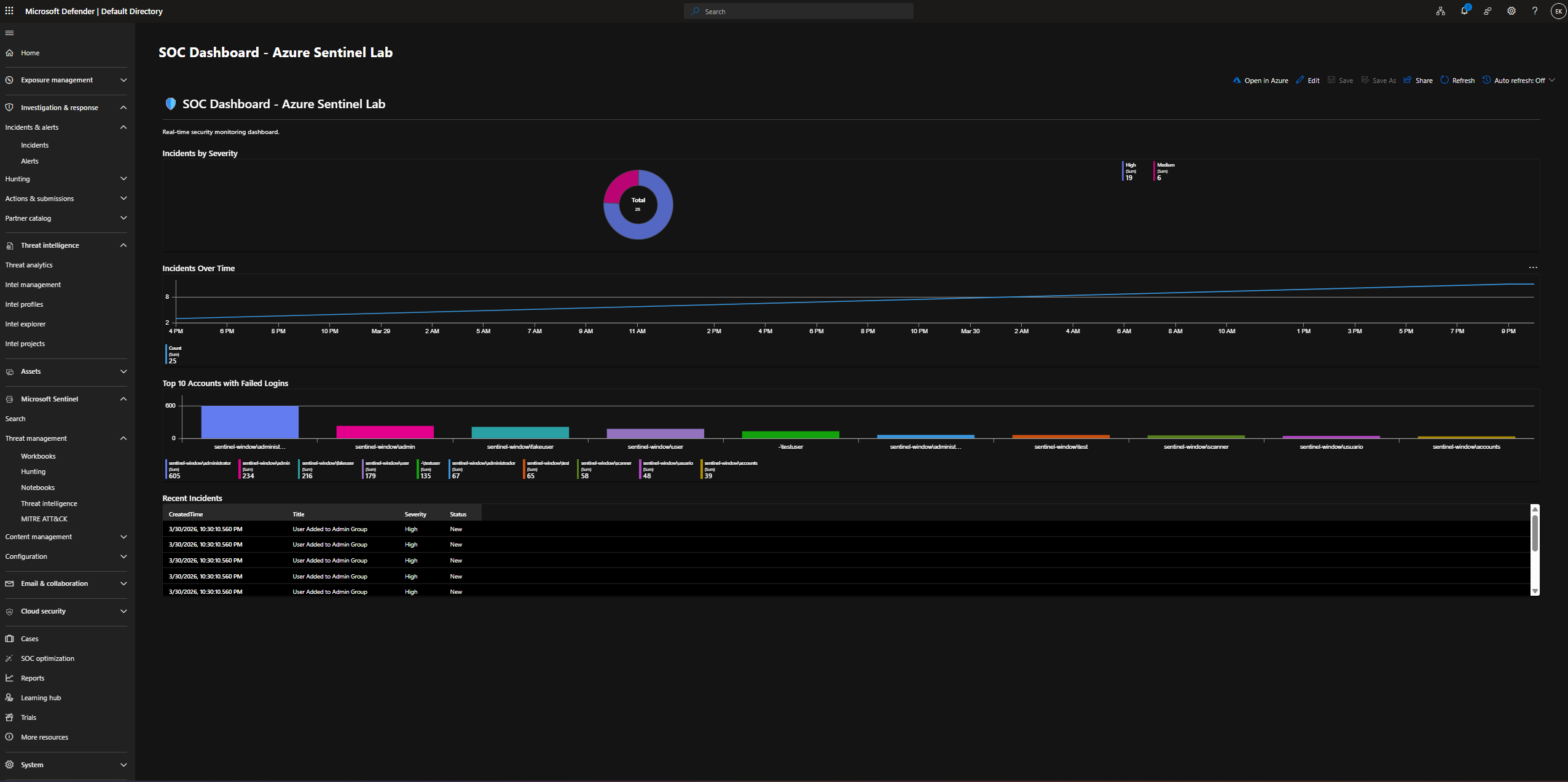Open the Incidents page
The width and height of the screenshot is (1568, 782).
[x=35, y=144]
